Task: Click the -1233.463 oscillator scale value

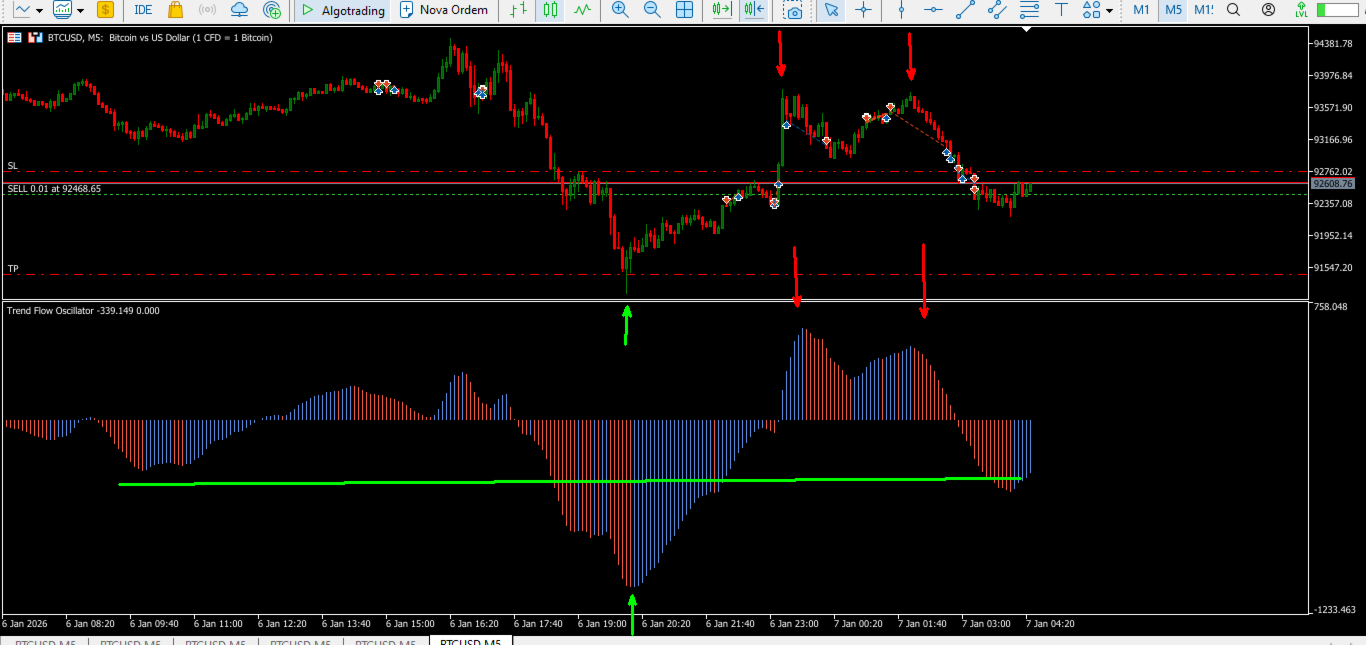Action: tap(1335, 609)
